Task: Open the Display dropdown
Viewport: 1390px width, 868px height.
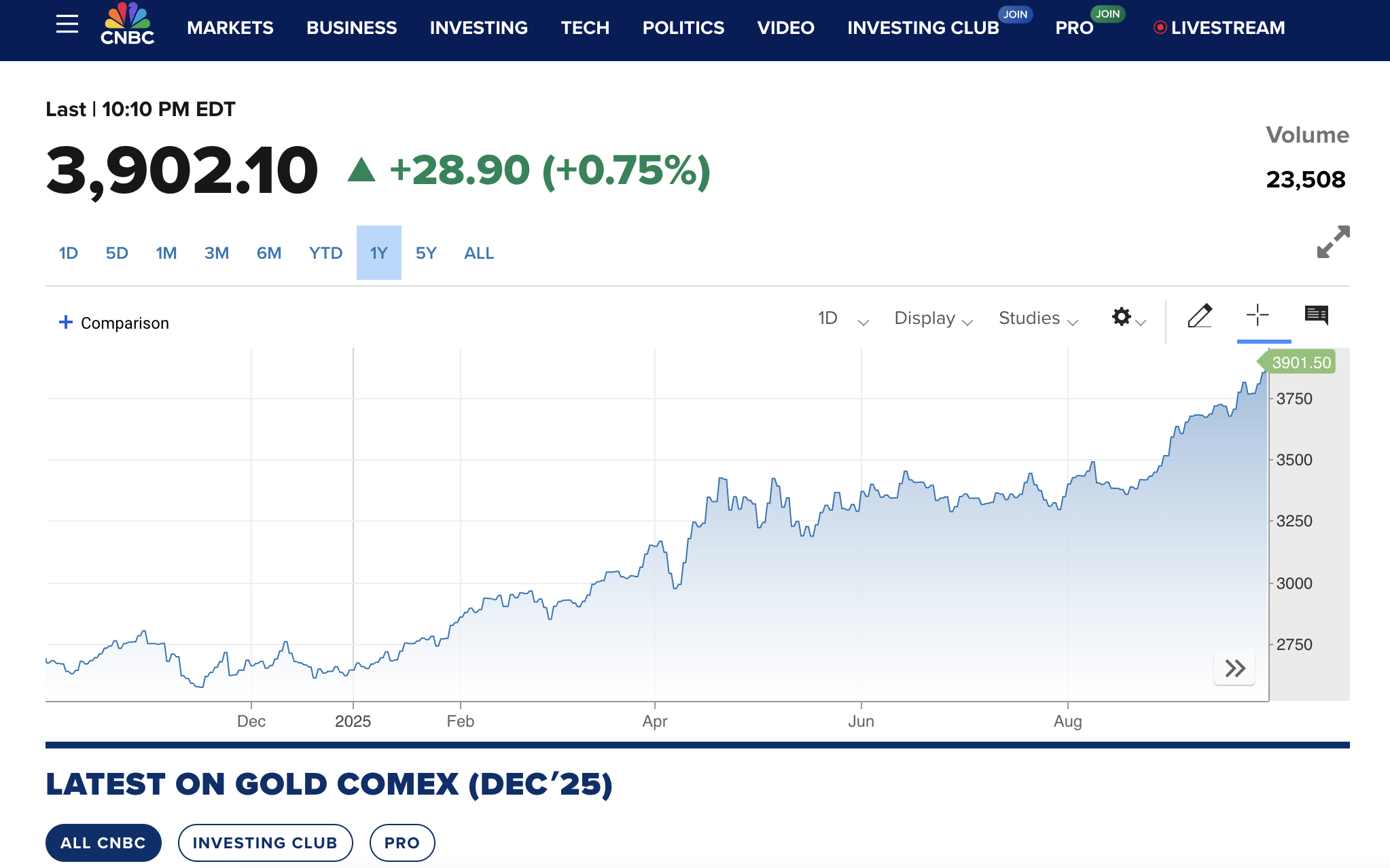Action: 933,319
